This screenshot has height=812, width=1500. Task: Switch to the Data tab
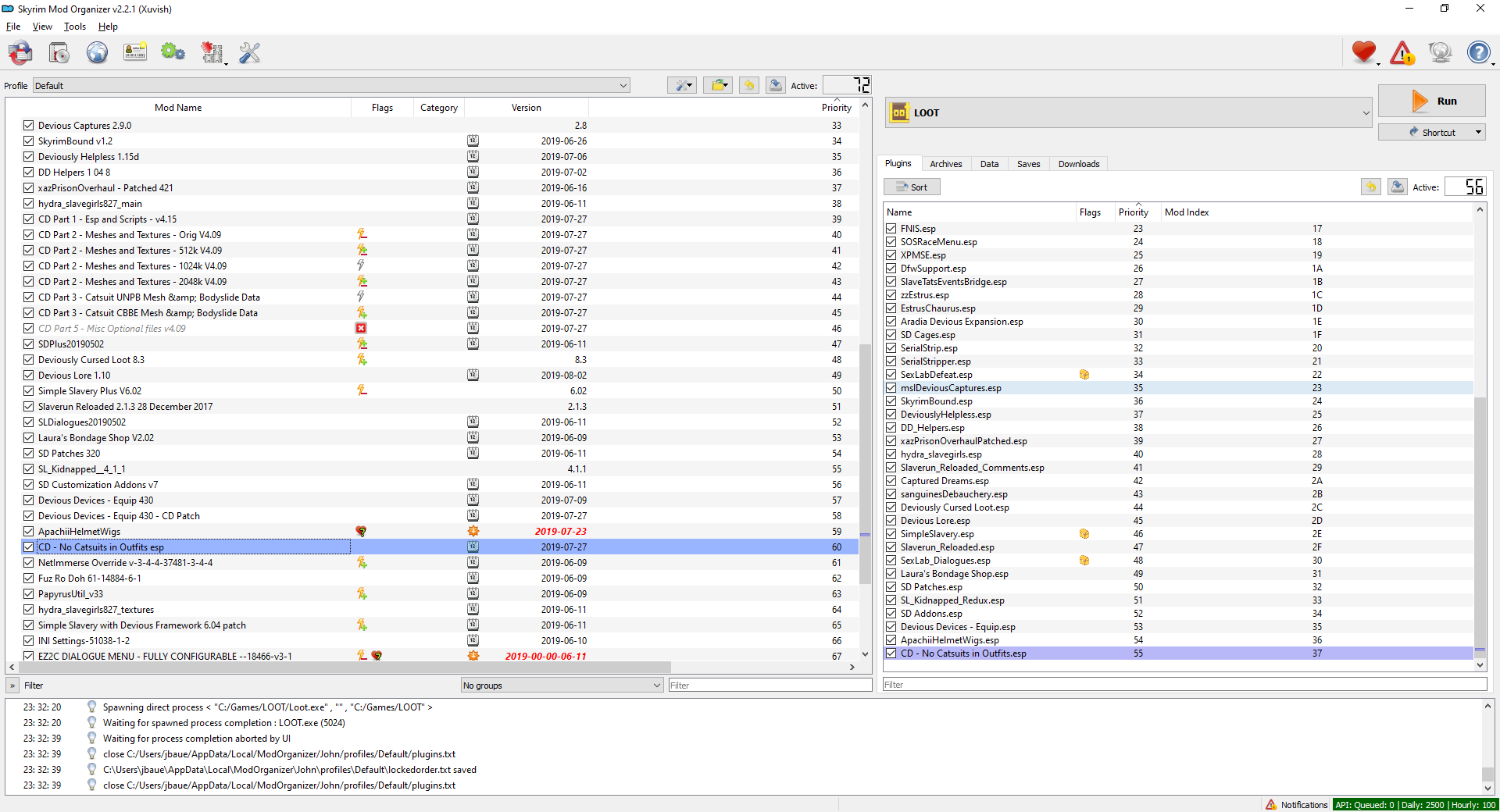coord(989,164)
